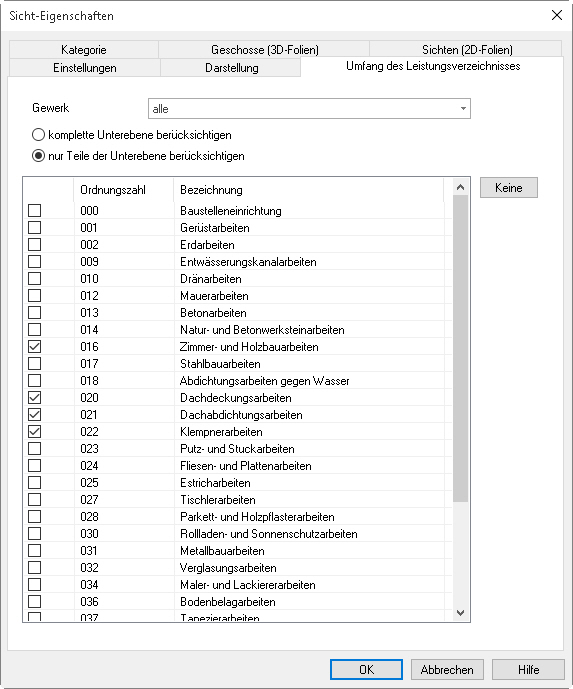573x689 pixels.
Task: Uncheck the 016 Zimmer- und Holzbauarbeiten checkbox
Action: coord(35,347)
